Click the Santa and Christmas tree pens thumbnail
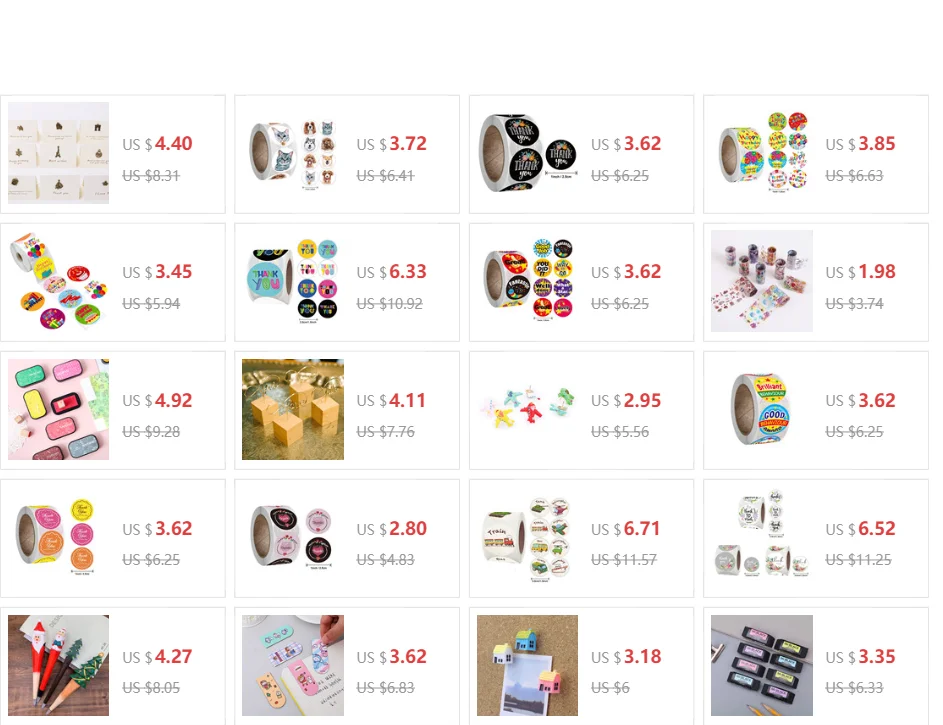The height and width of the screenshot is (725, 943). pyautogui.click(x=58, y=665)
